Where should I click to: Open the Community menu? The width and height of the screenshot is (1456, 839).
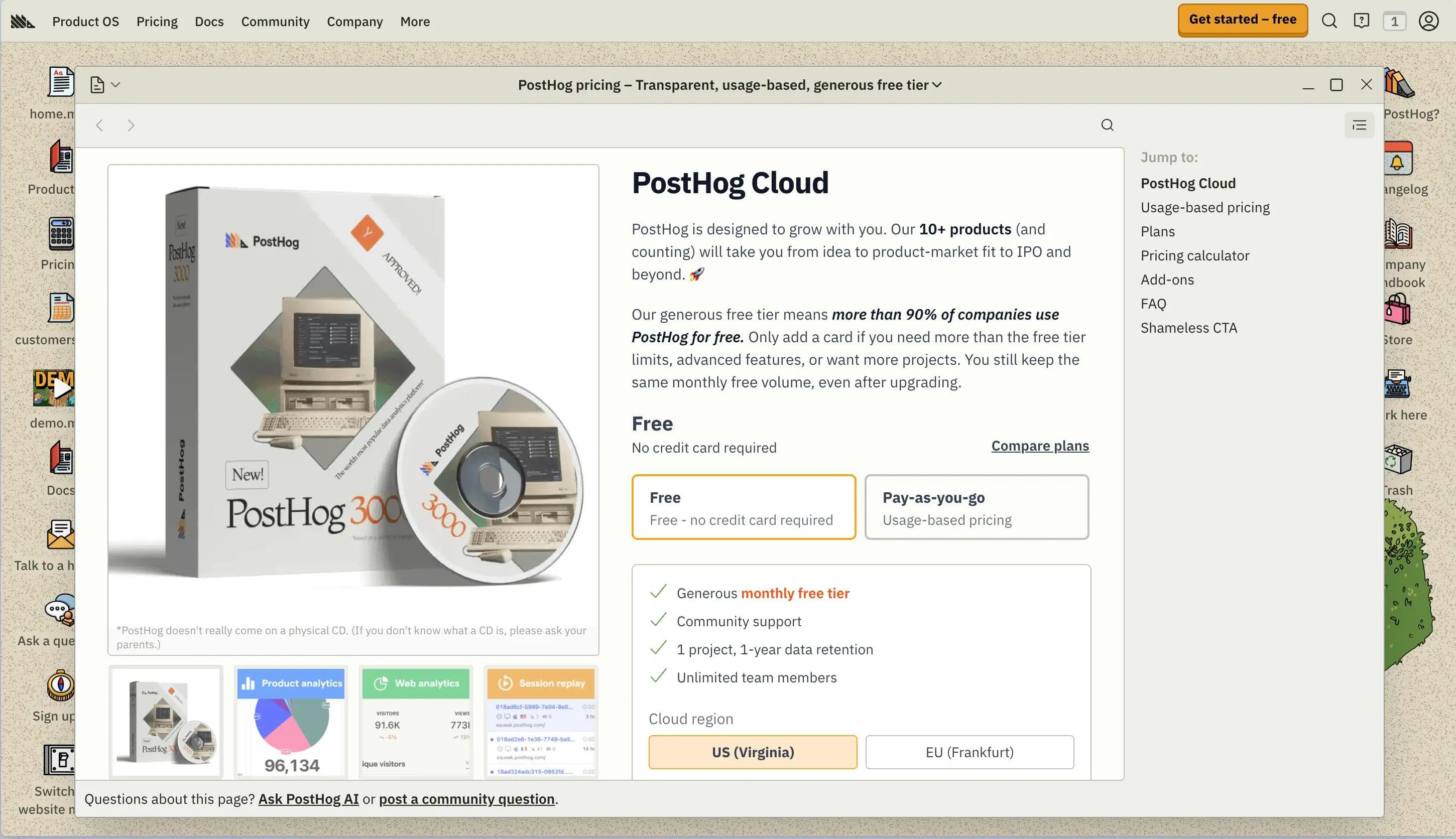click(275, 21)
